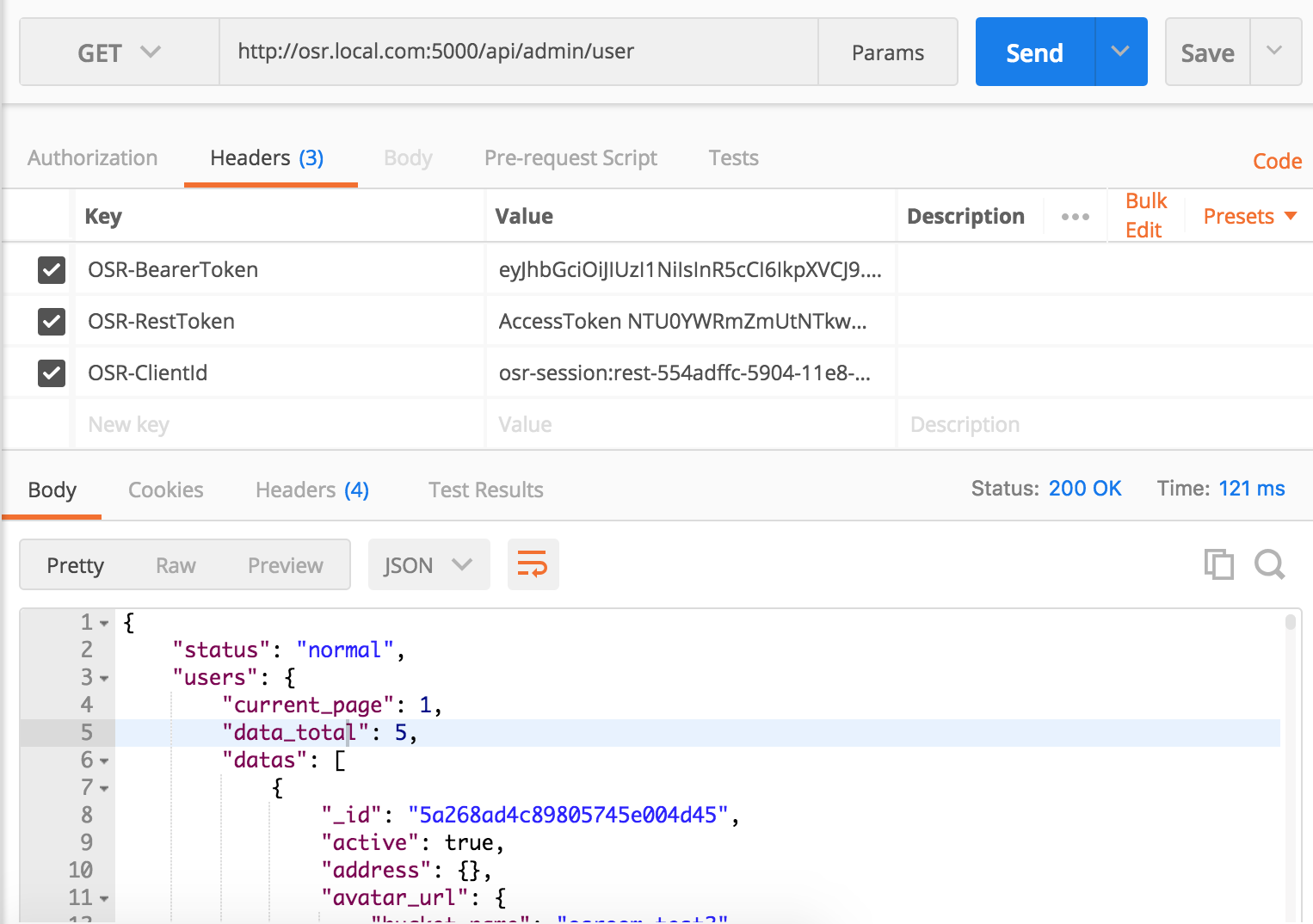Switch to the Authorization tab
The height and width of the screenshot is (924, 1313).
tap(92, 158)
